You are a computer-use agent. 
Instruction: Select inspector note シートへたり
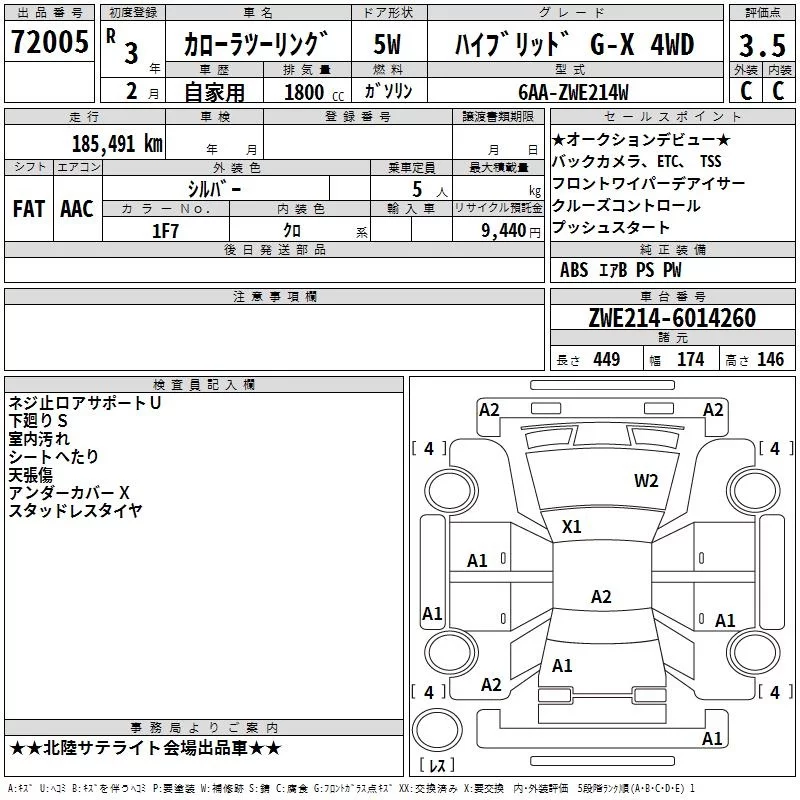pyautogui.click(x=53, y=457)
